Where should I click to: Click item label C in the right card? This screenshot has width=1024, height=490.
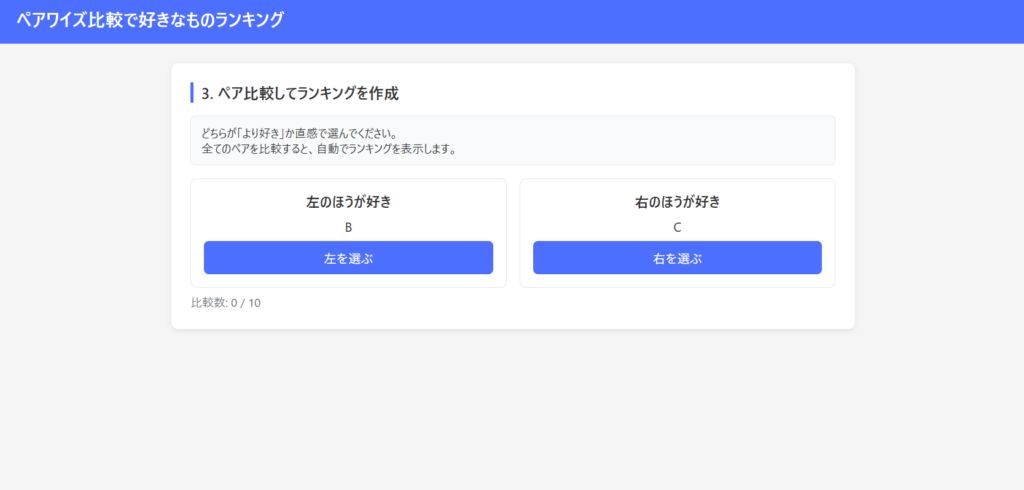point(677,227)
